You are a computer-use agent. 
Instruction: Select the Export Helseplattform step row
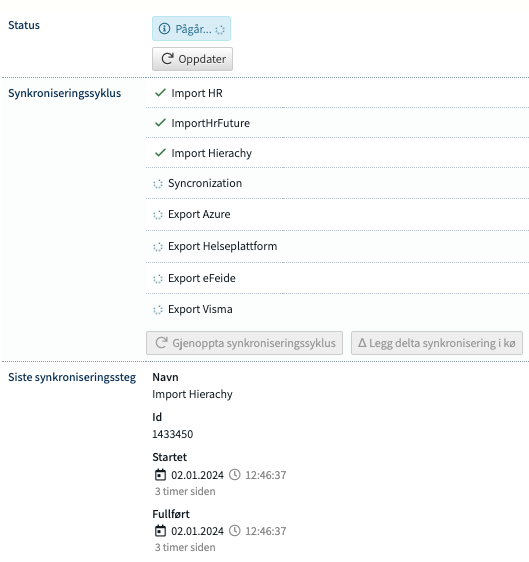337,246
